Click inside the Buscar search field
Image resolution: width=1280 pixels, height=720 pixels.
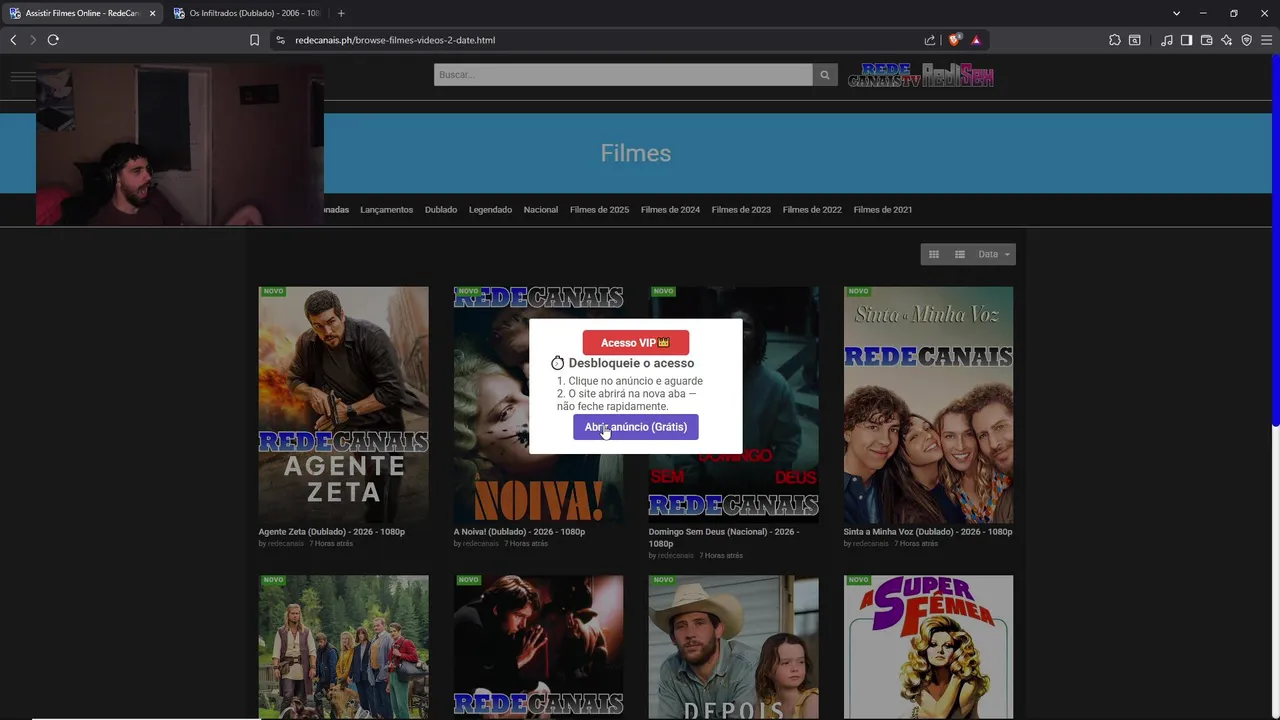click(x=623, y=75)
